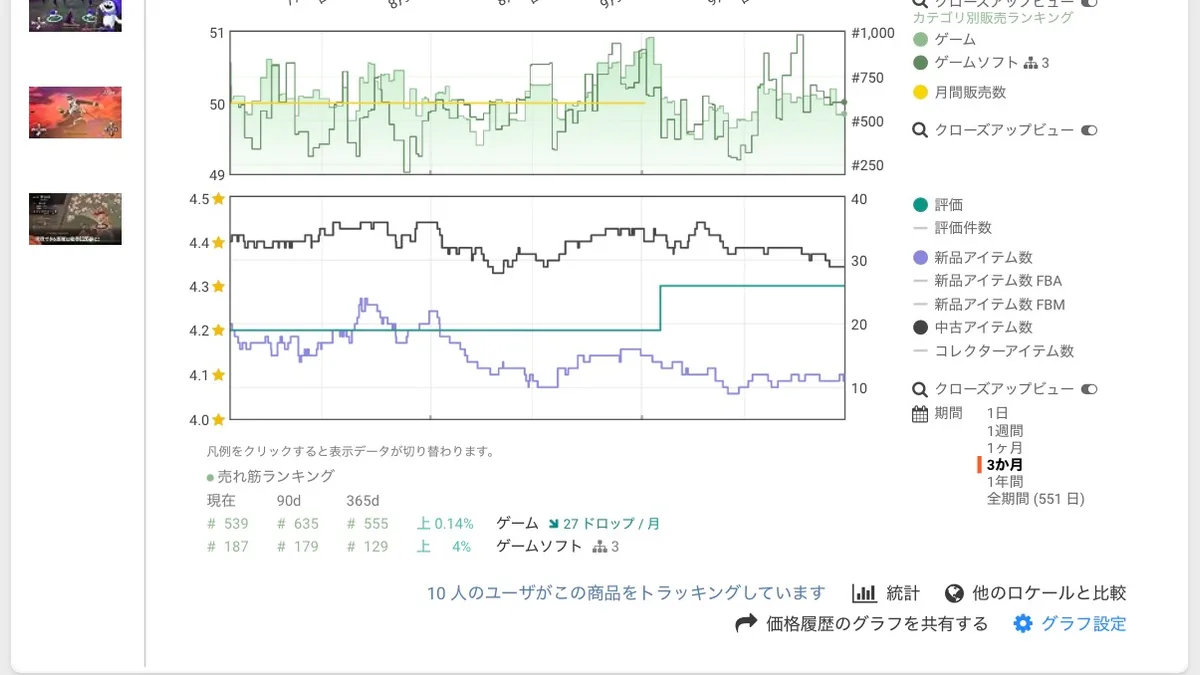Image resolution: width=1200 pixels, height=675 pixels.
Task: Open the 統計 statistics link
Action: point(903,593)
